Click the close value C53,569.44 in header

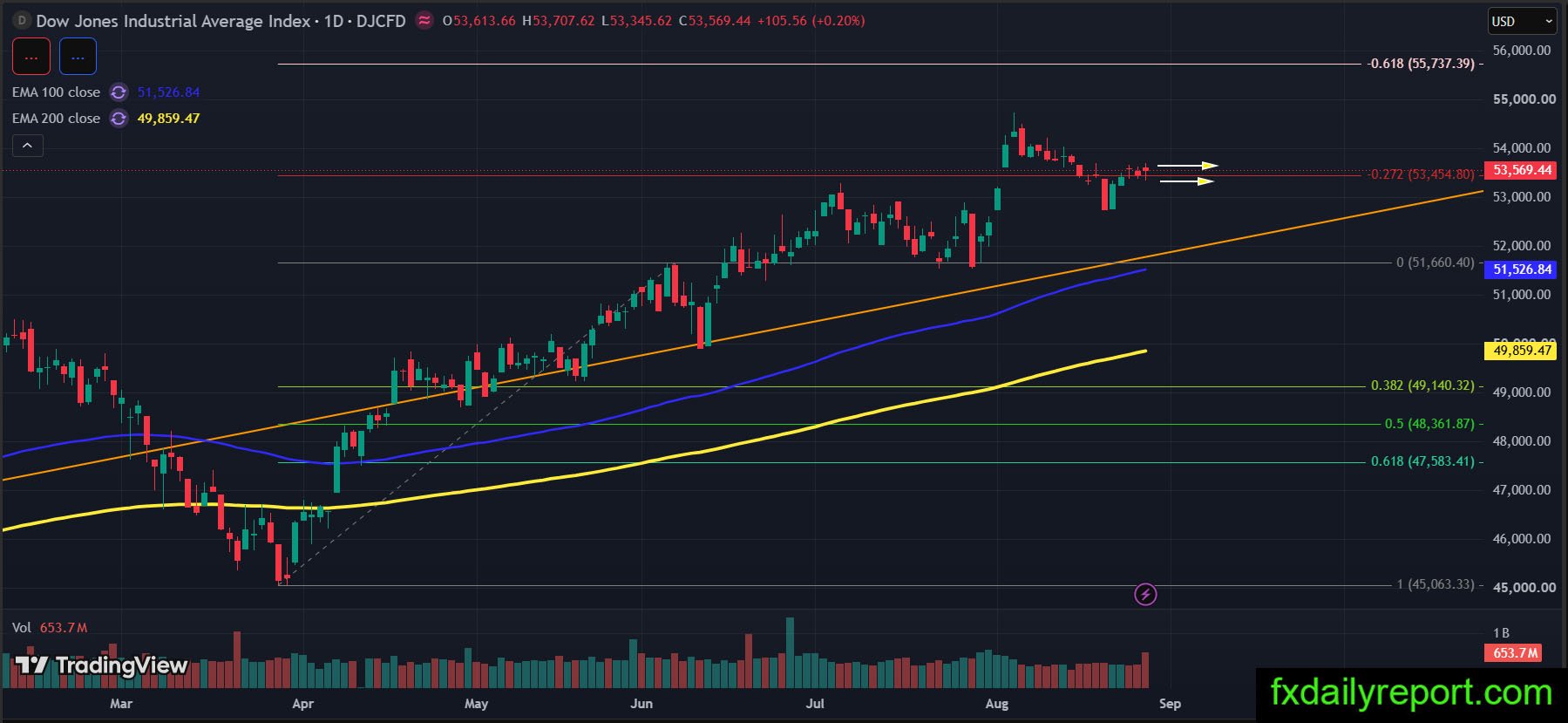715,21
